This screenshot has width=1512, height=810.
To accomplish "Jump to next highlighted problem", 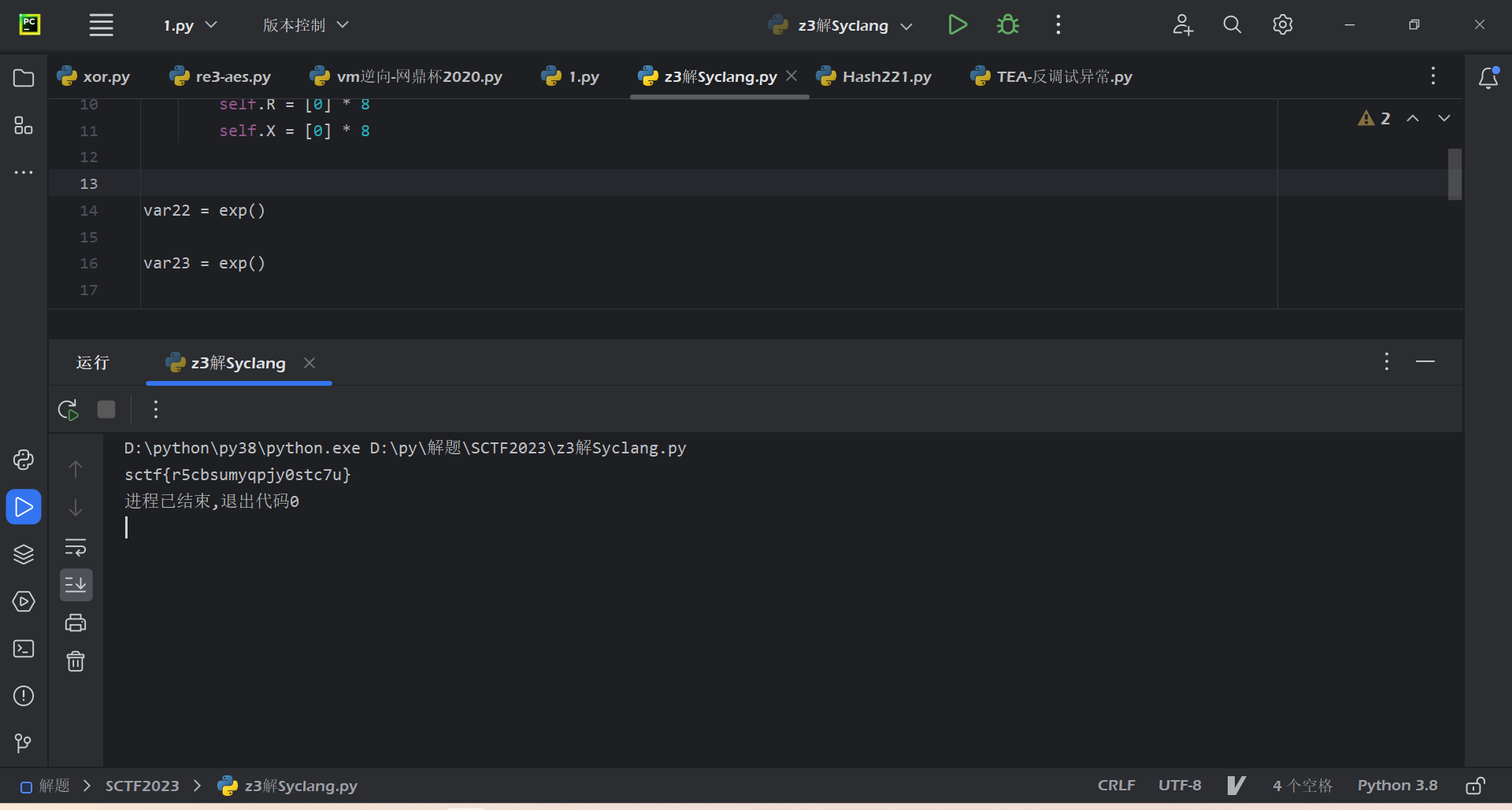I will [x=1444, y=118].
